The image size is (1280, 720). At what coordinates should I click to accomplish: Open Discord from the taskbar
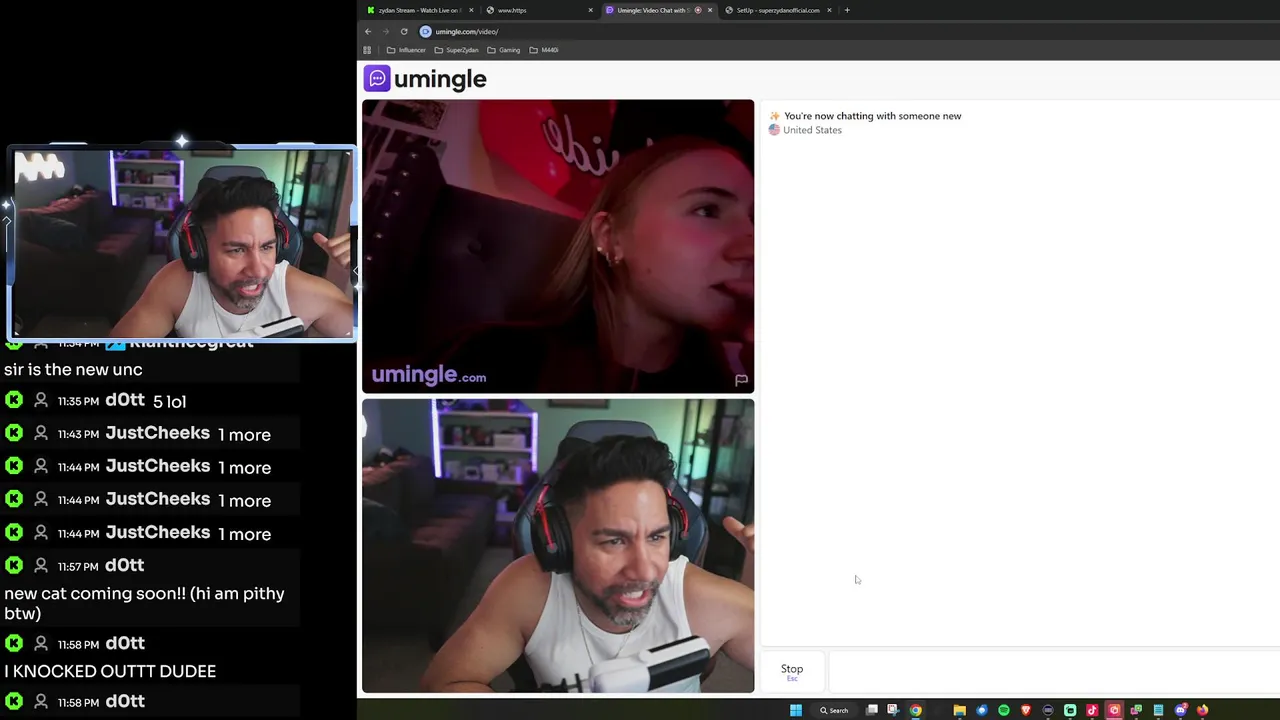point(1181,710)
